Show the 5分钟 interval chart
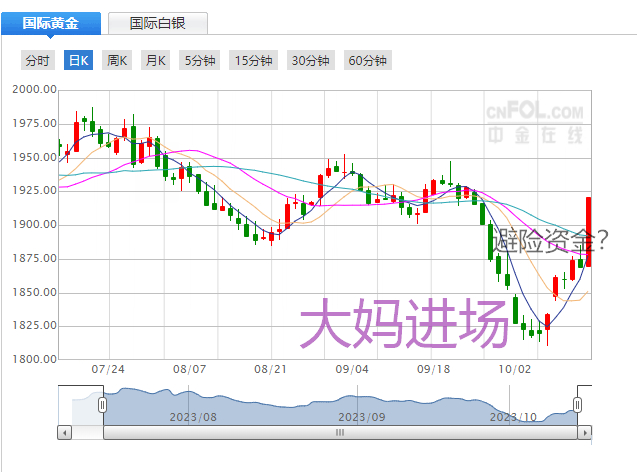 coord(199,61)
